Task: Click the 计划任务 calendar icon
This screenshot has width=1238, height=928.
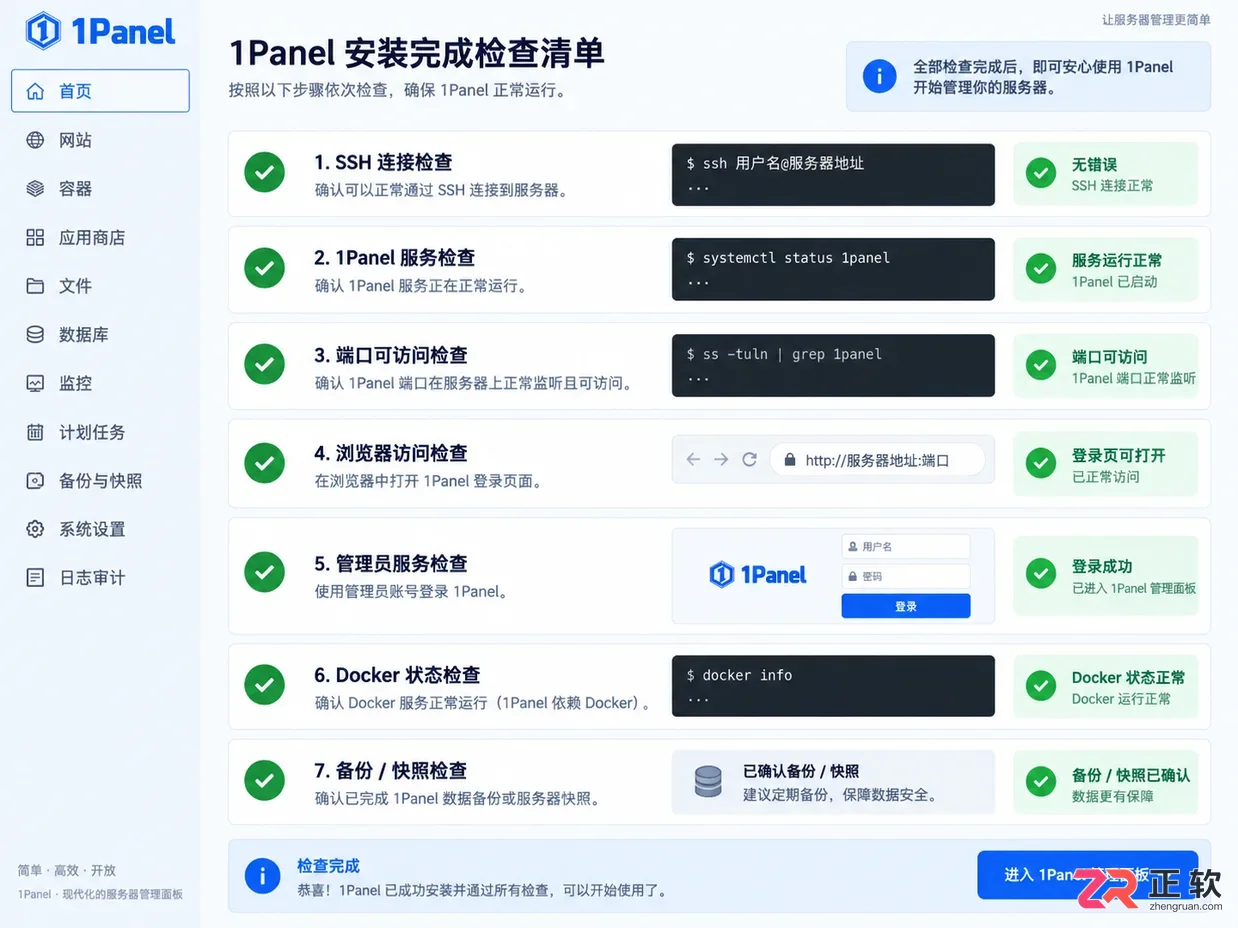Action: point(35,432)
